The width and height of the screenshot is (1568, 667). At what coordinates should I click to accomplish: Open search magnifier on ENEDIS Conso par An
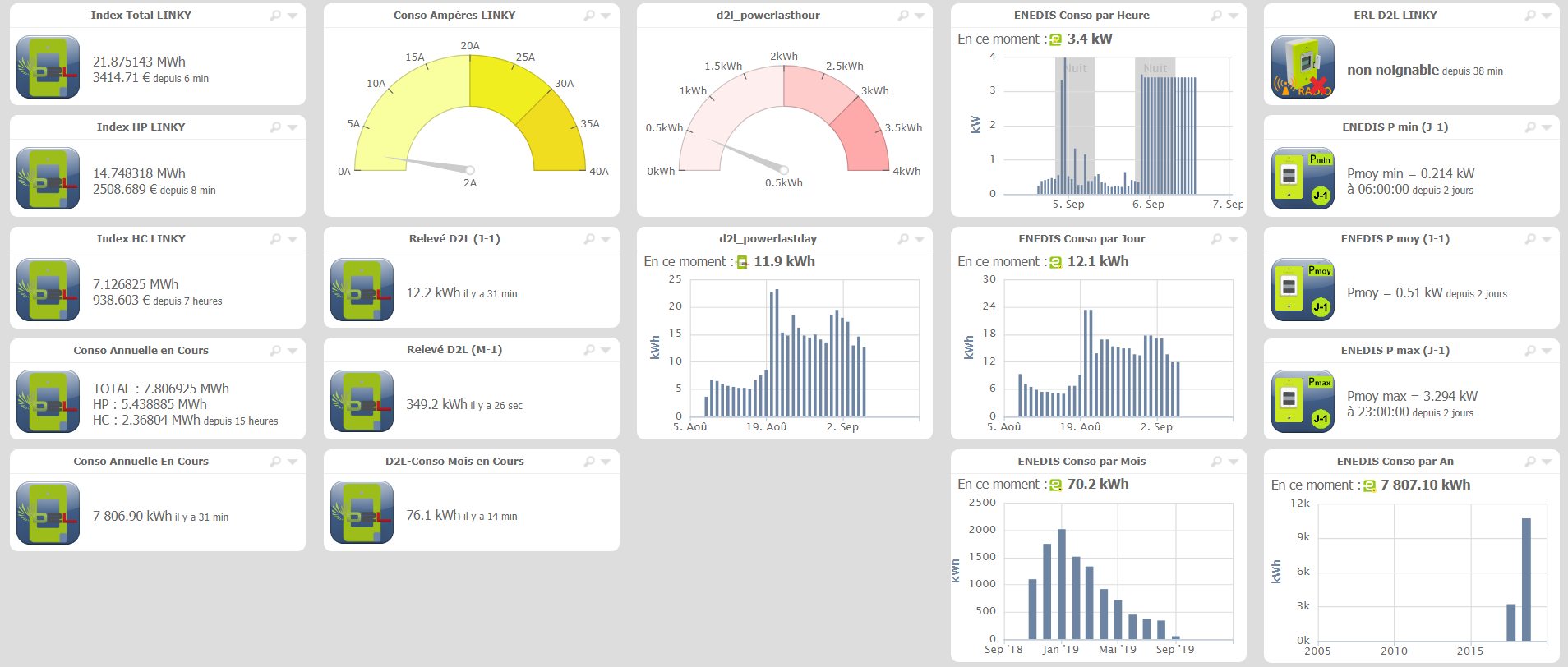tap(1530, 462)
